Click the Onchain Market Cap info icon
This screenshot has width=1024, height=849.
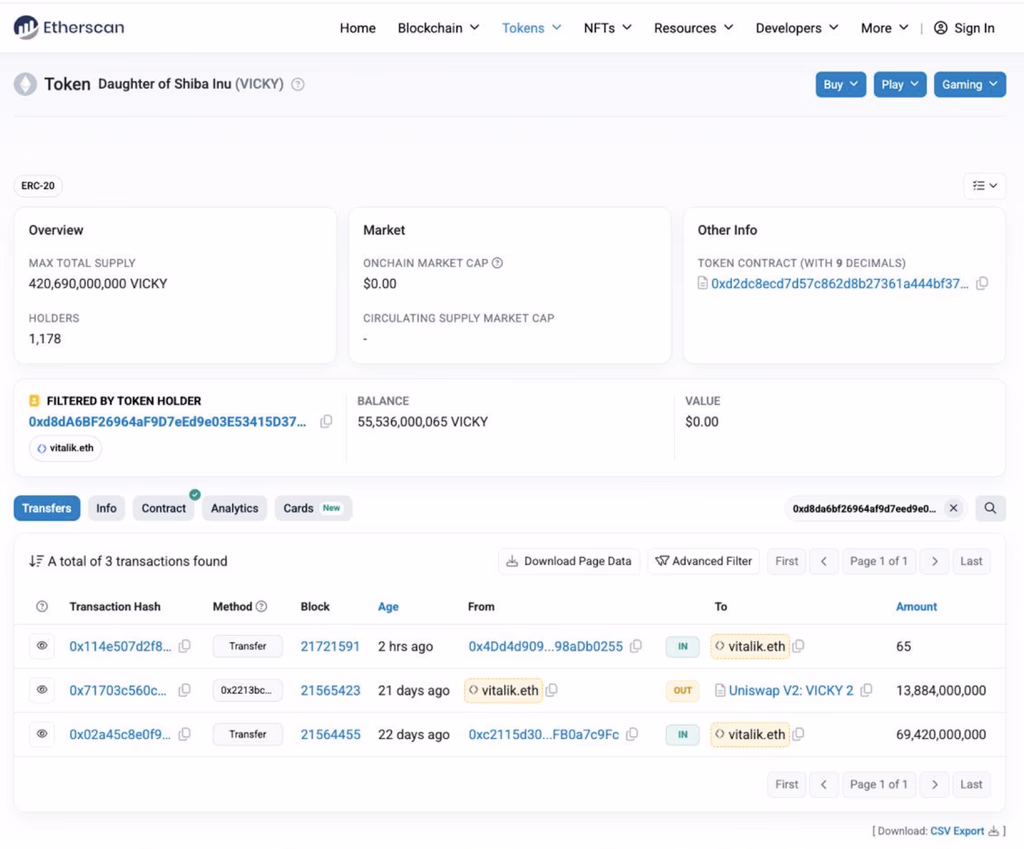(x=497, y=263)
